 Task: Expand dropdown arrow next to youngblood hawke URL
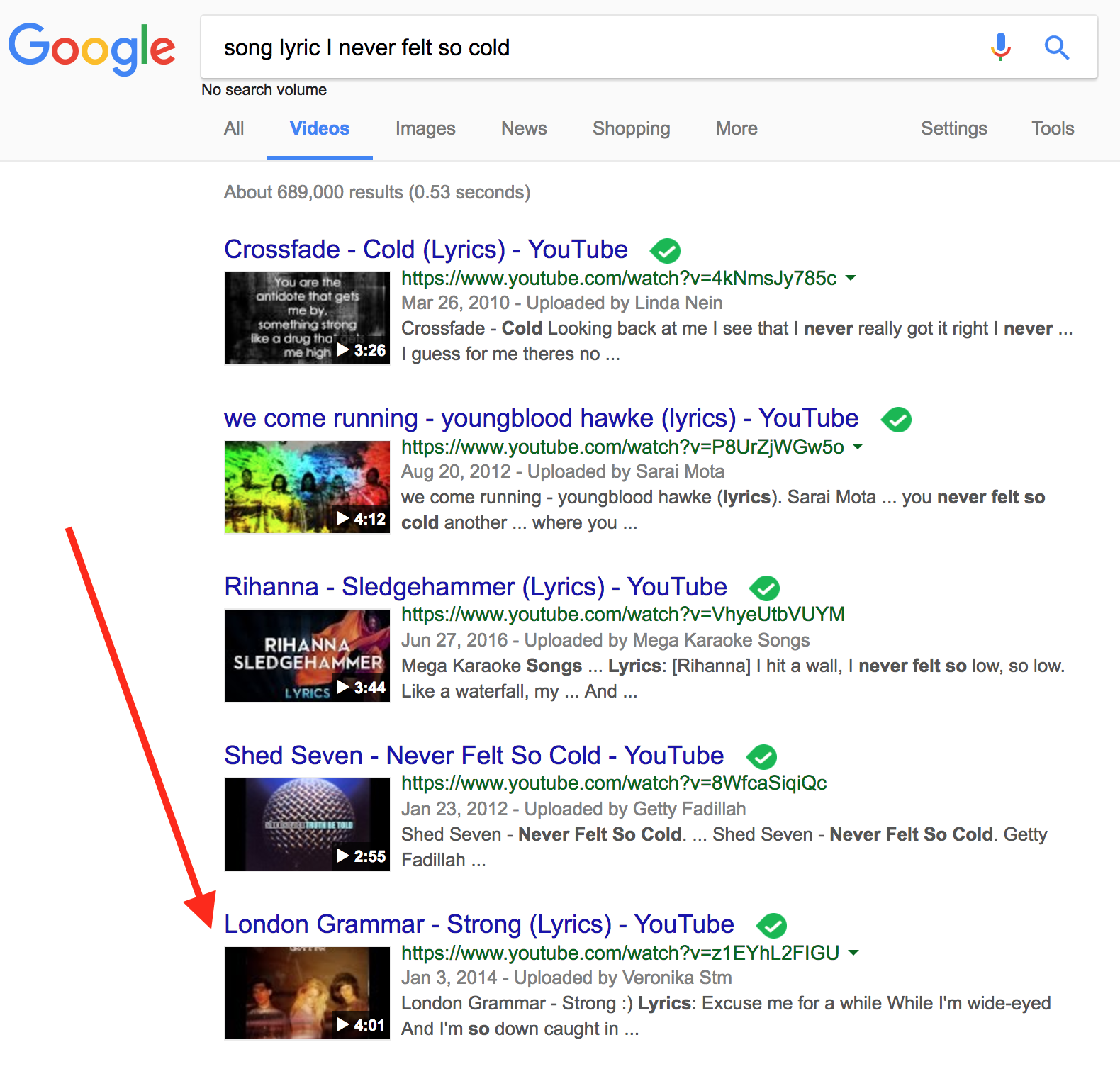click(x=858, y=447)
